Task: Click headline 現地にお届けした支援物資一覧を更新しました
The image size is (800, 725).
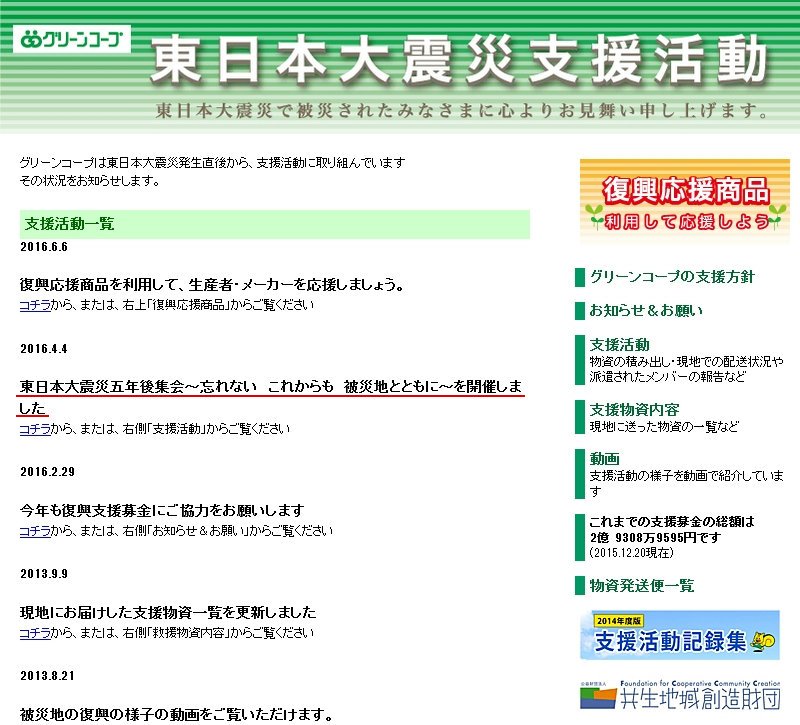Action: [x=168, y=612]
